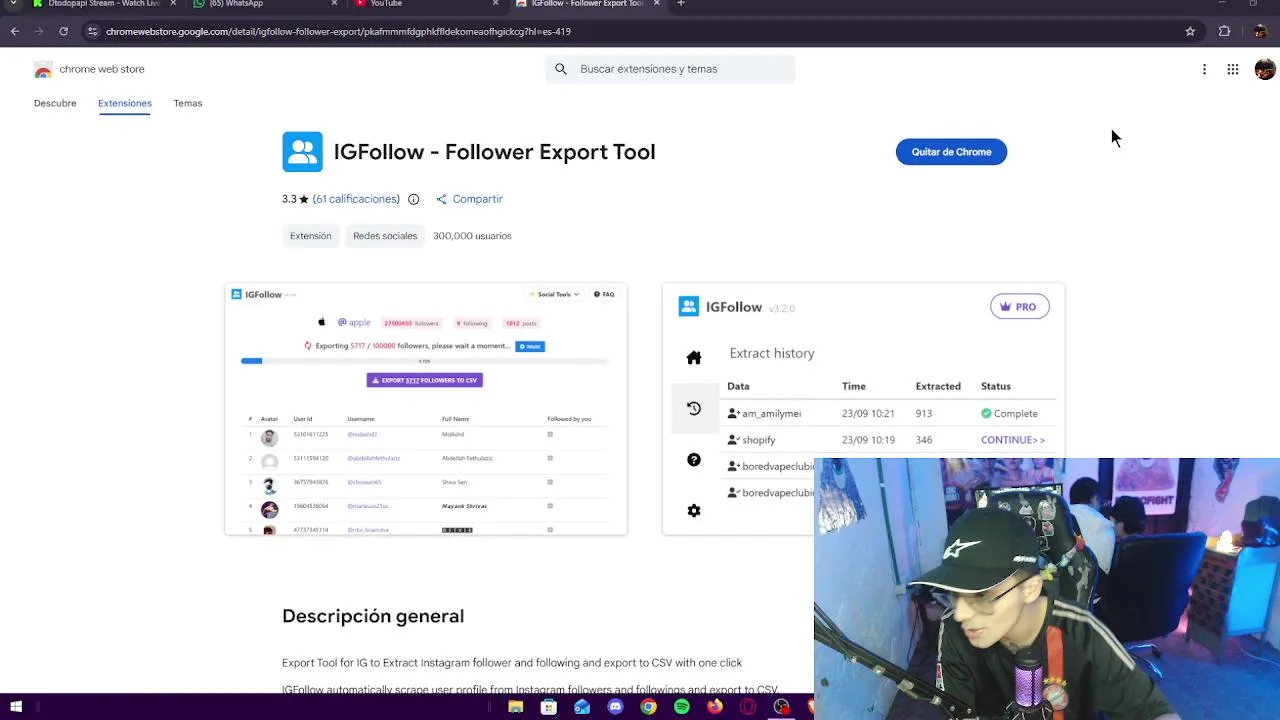The height and width of the screenshot is (720, 1280).
Task: Bookmark this page with the star icon
Action: [1190, 31]
